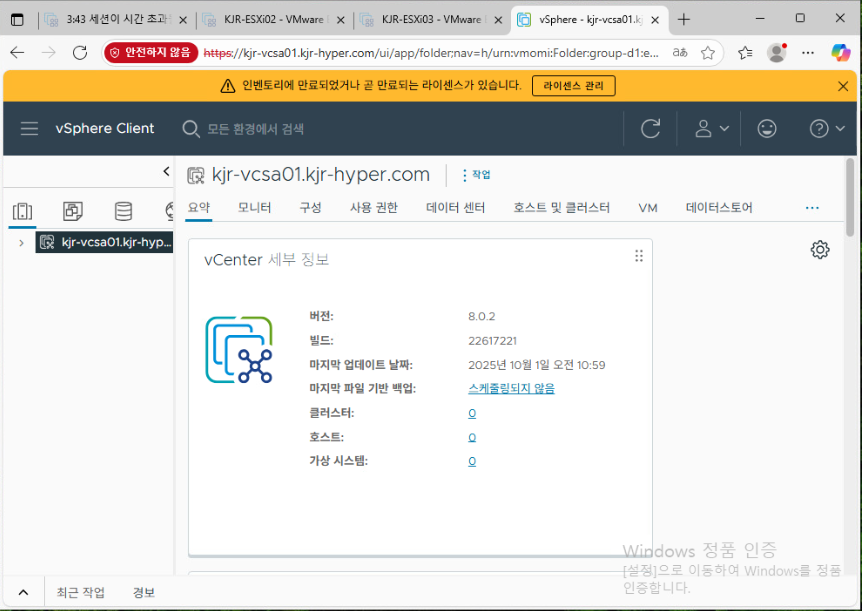862x611 pixels.
Task: Close the KJR-ESXi02 browser tab
Action: point(341,20)
